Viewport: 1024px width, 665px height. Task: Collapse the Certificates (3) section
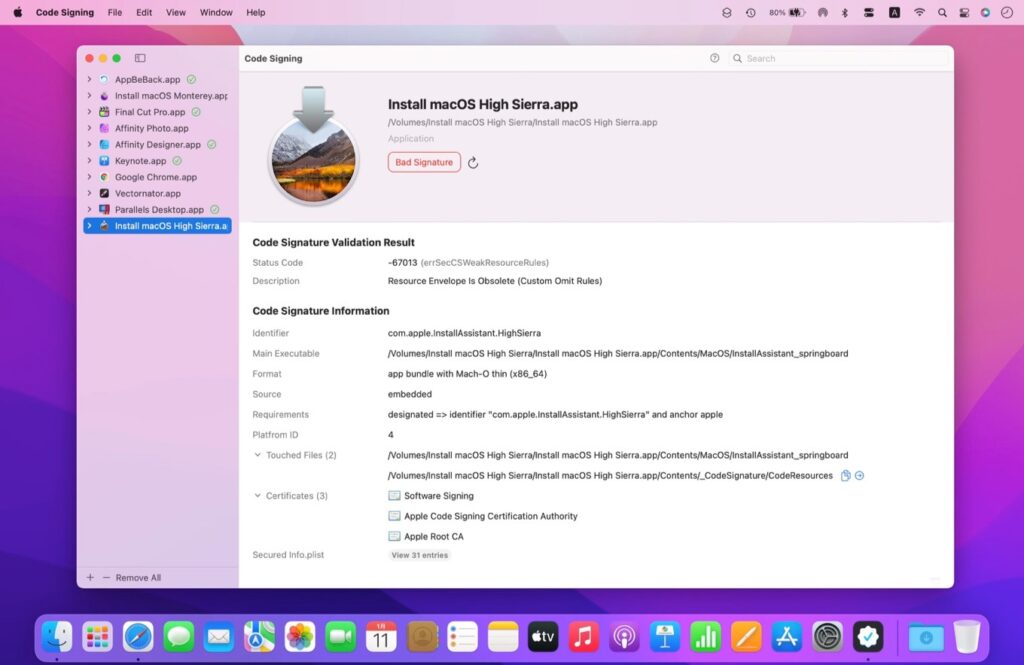(259, 495)
